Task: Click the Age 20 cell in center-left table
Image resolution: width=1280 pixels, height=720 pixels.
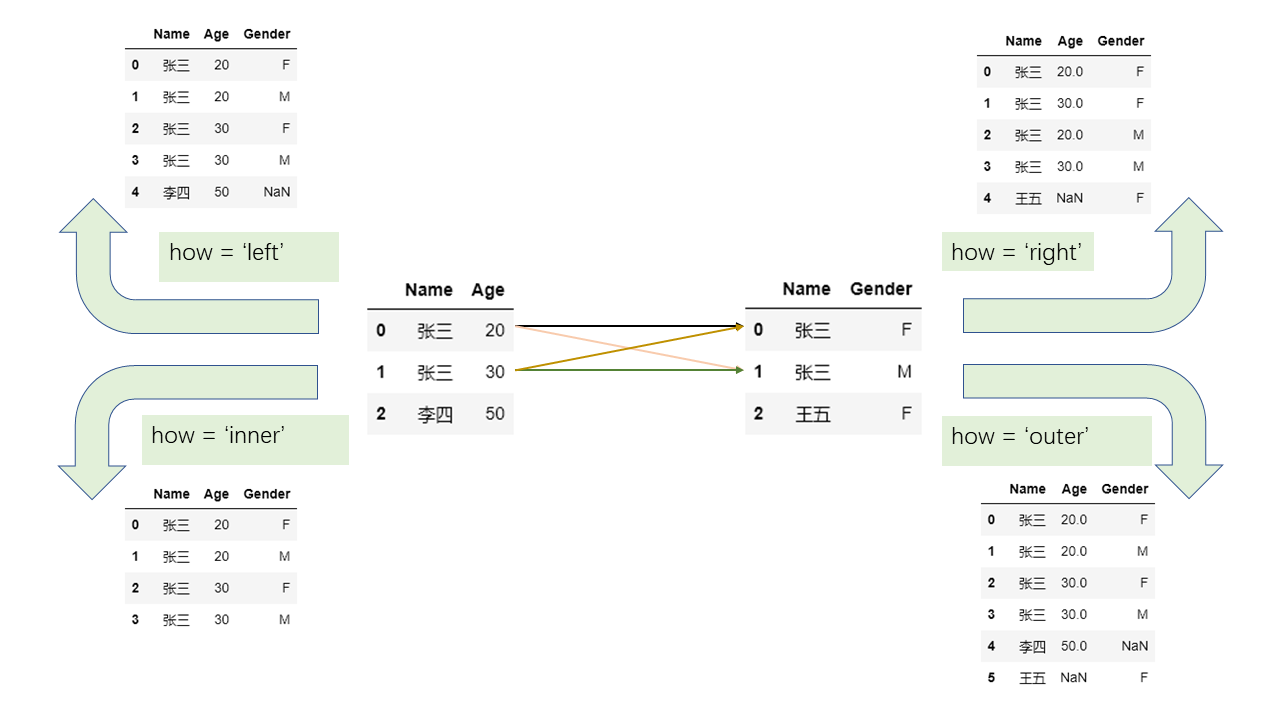Action: [x=495, y=330]
